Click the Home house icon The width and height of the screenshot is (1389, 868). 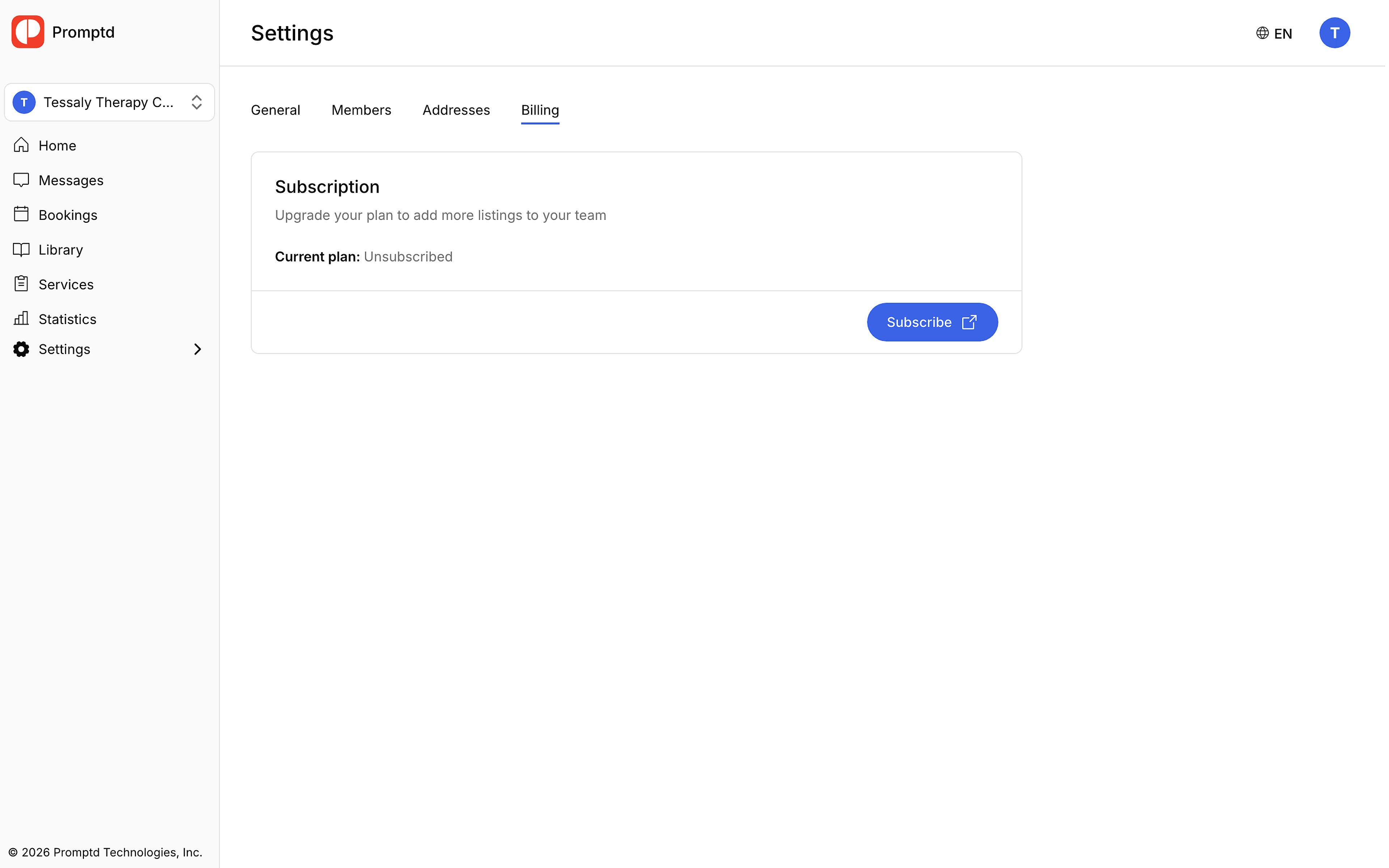[21, 145]
